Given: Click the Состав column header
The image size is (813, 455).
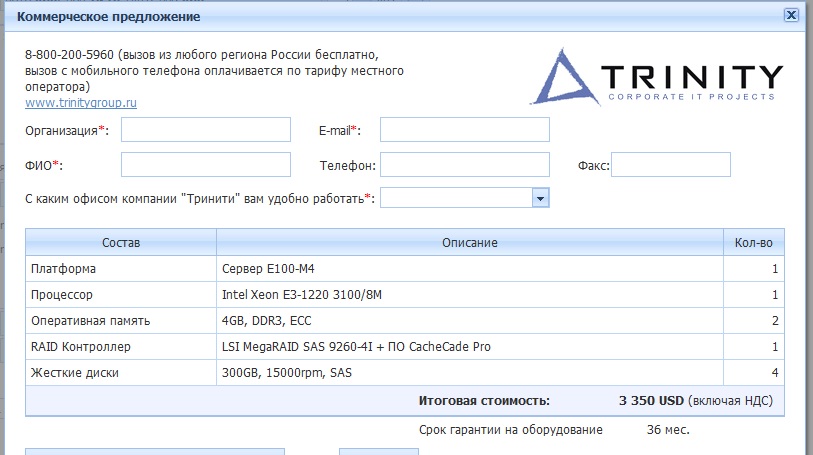Looking at the screenshot, I should tap(121, 243).
